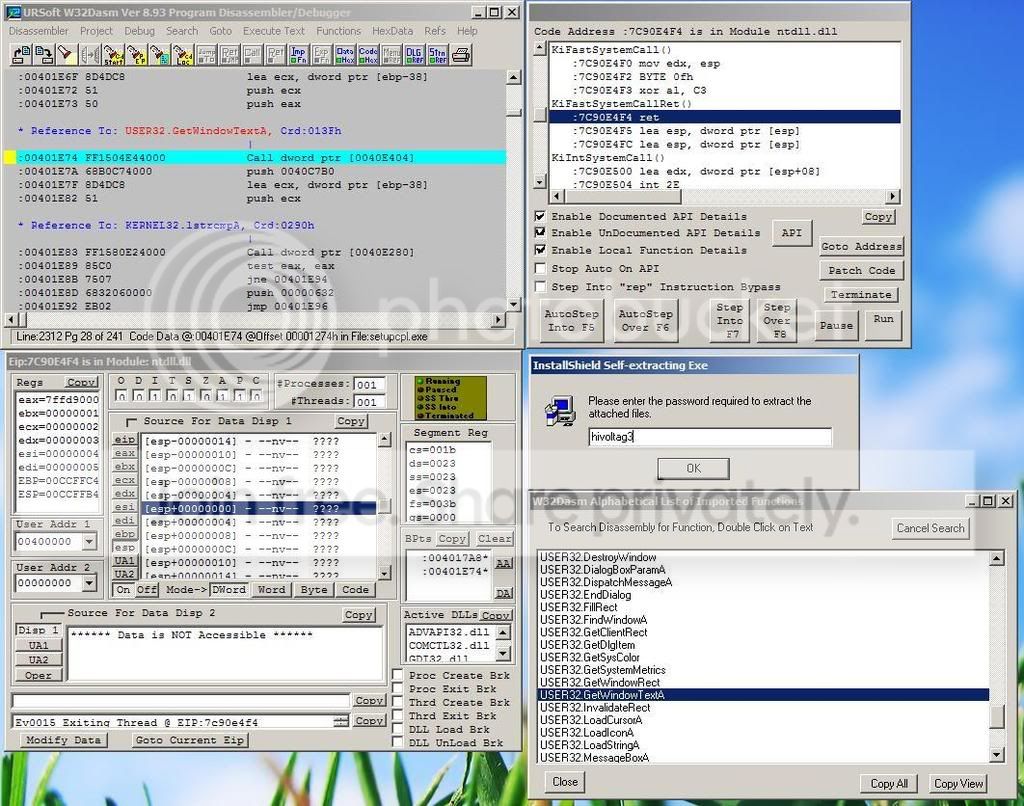Image resolution: width=1024 pixels, height=806 pixels.
Task: Enable DLL UnLoad Brk checkbox
Action: click(x=397, y=743)
